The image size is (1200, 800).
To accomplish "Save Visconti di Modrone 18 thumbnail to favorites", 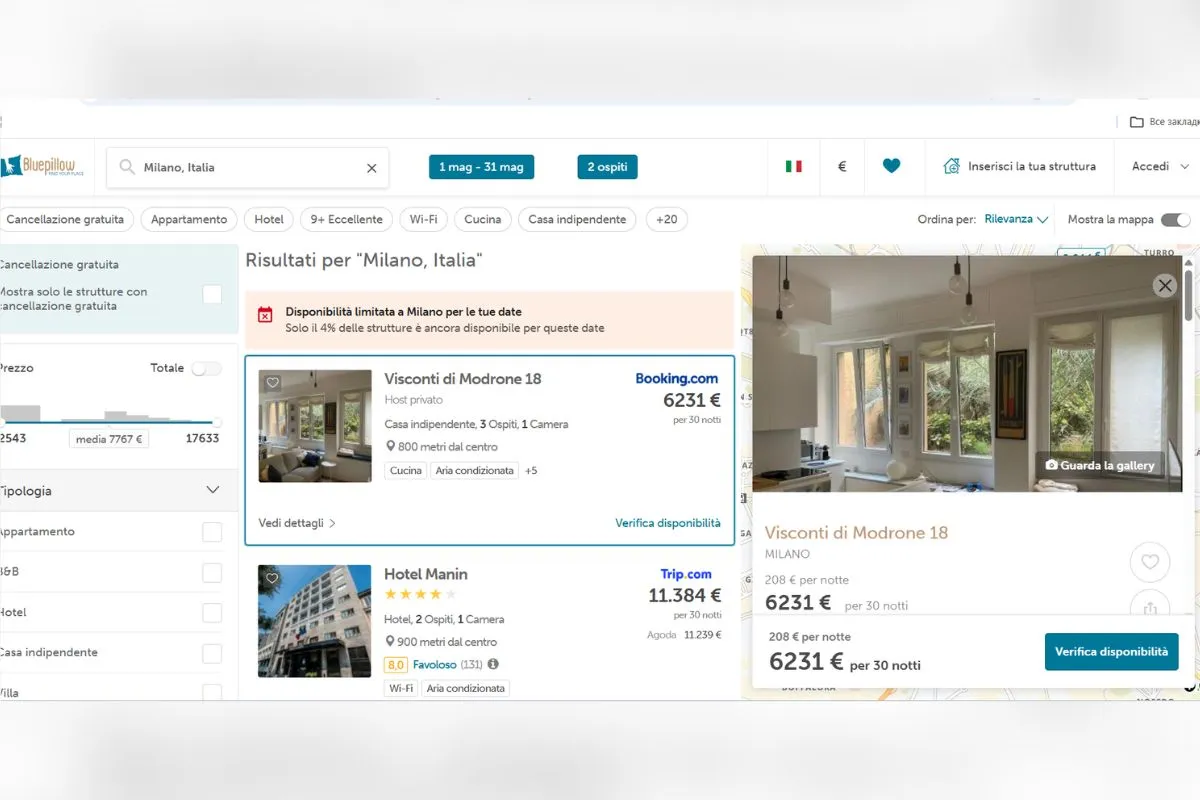I will tap(273, 383).
